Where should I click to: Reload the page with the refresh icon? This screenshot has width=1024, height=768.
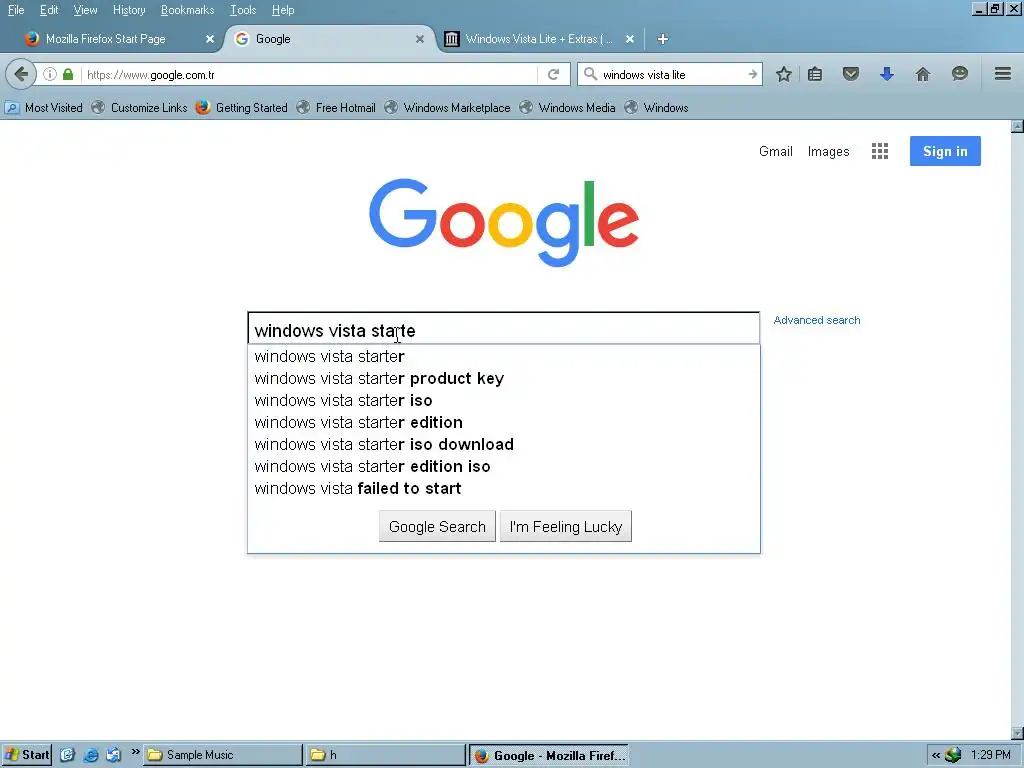[x=553, y=74]
